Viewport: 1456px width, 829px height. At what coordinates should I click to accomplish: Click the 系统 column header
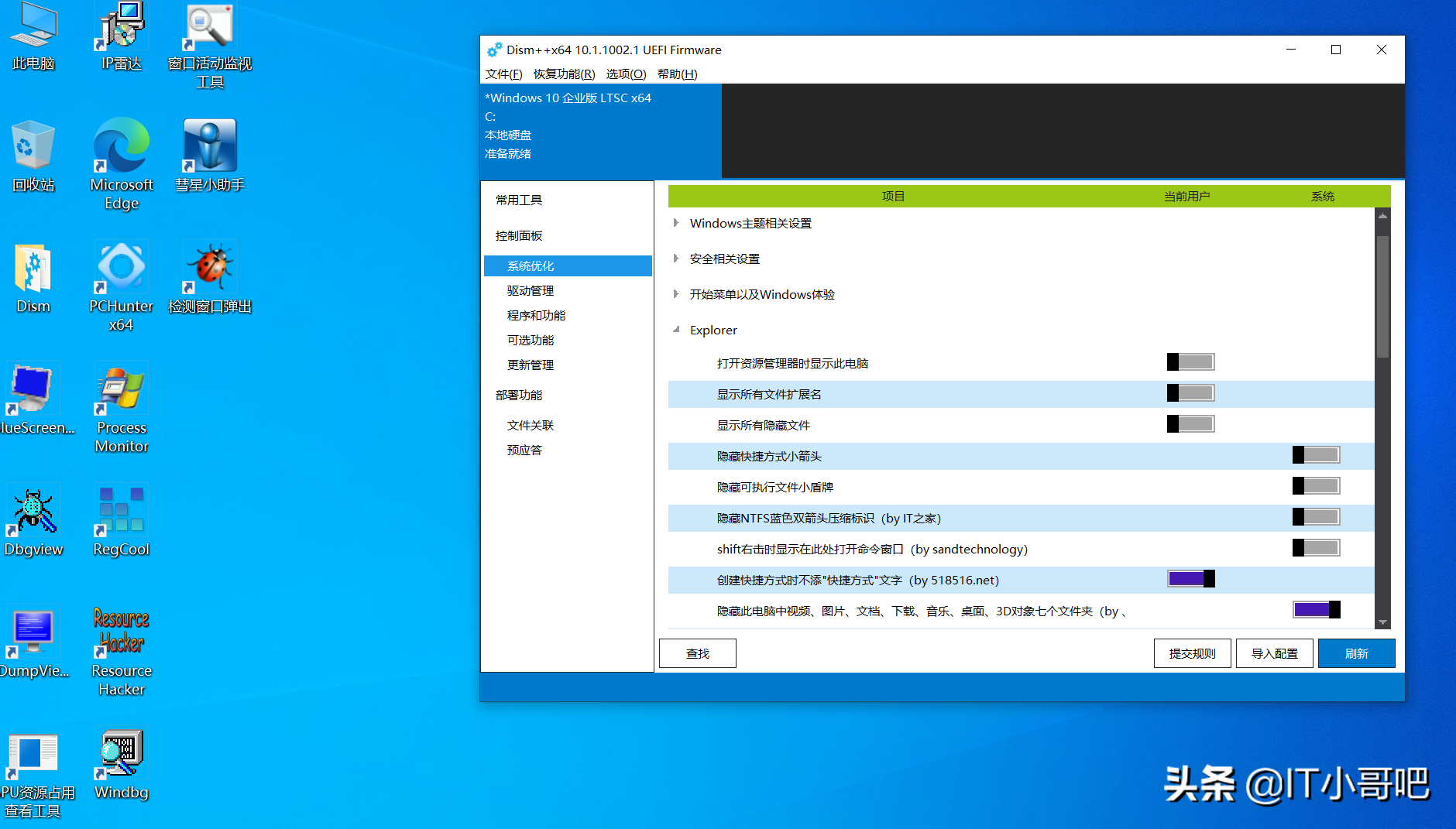[x=1323, y=196]
